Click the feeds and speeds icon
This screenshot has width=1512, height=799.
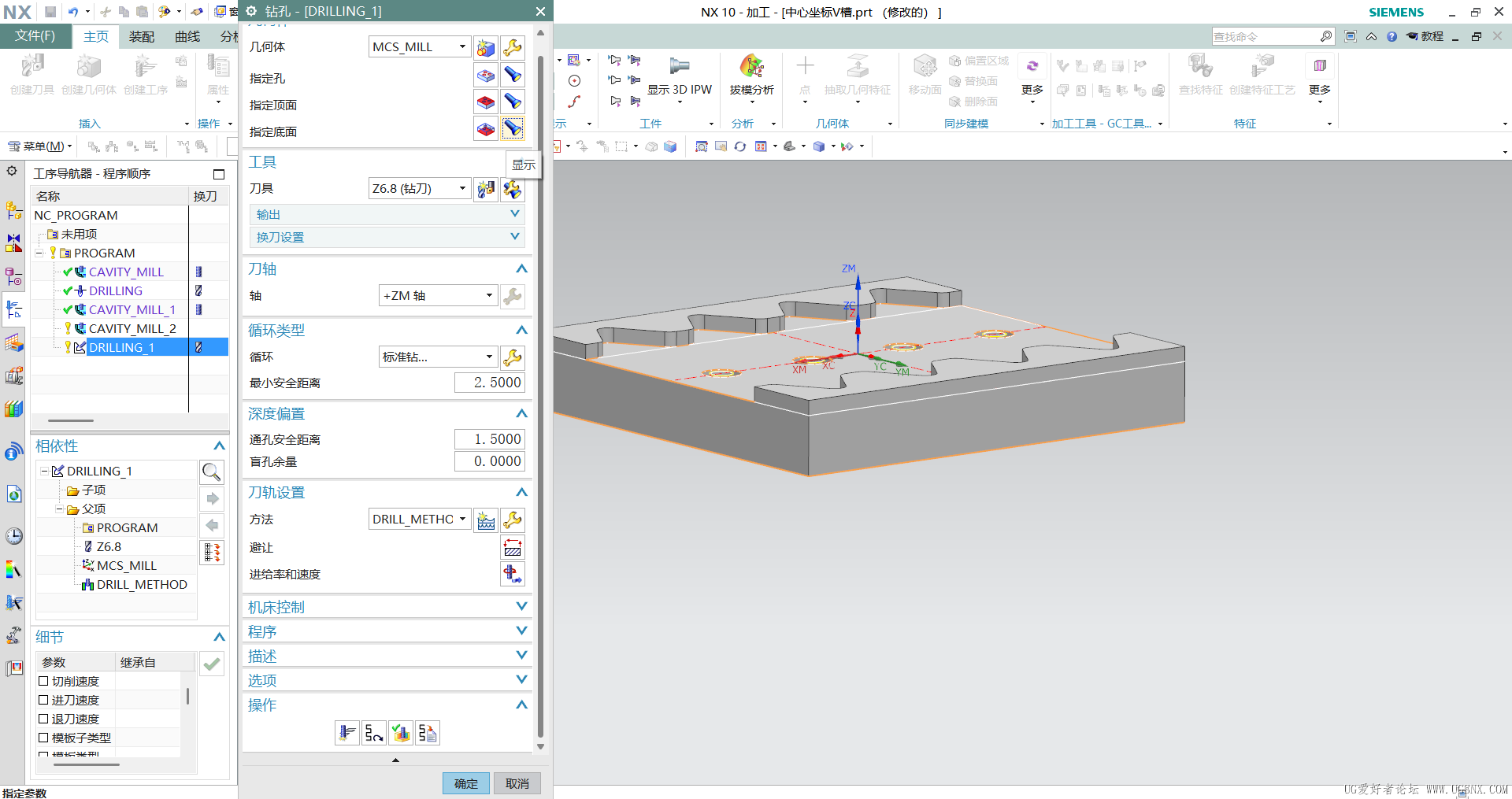pyautogui.click(x=512, y=574)
